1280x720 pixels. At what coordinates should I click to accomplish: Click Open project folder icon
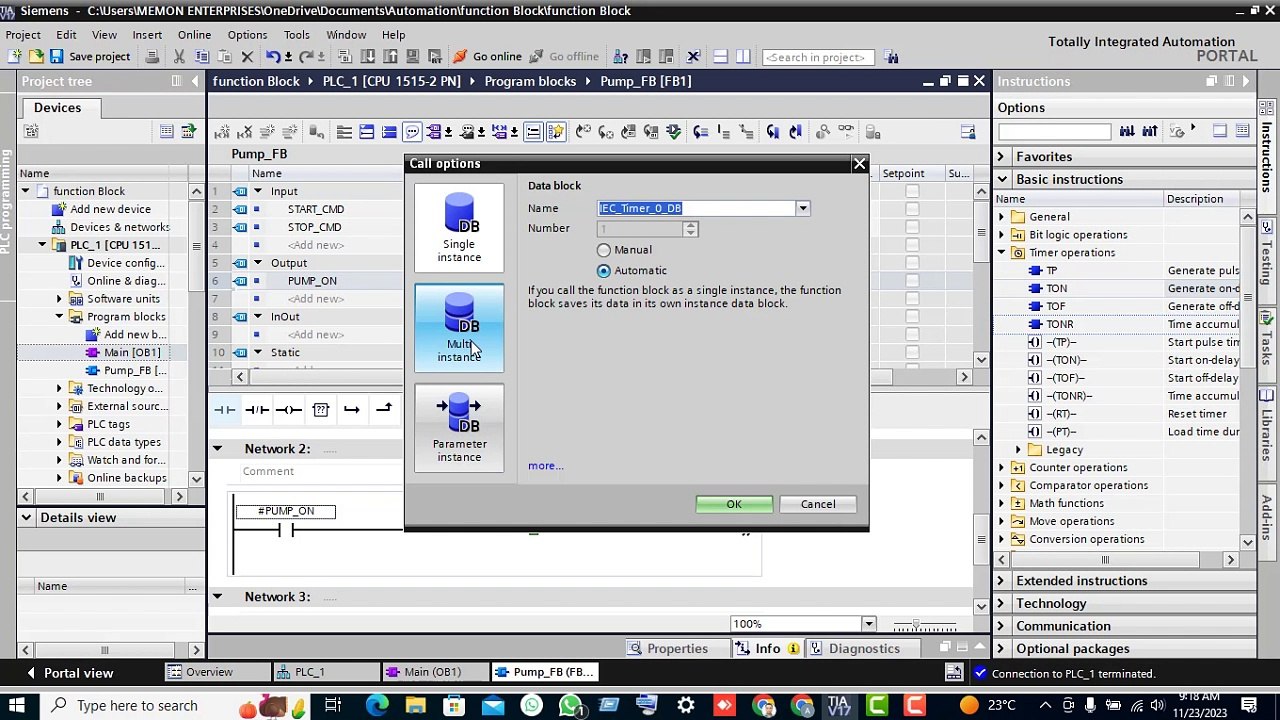36,57
